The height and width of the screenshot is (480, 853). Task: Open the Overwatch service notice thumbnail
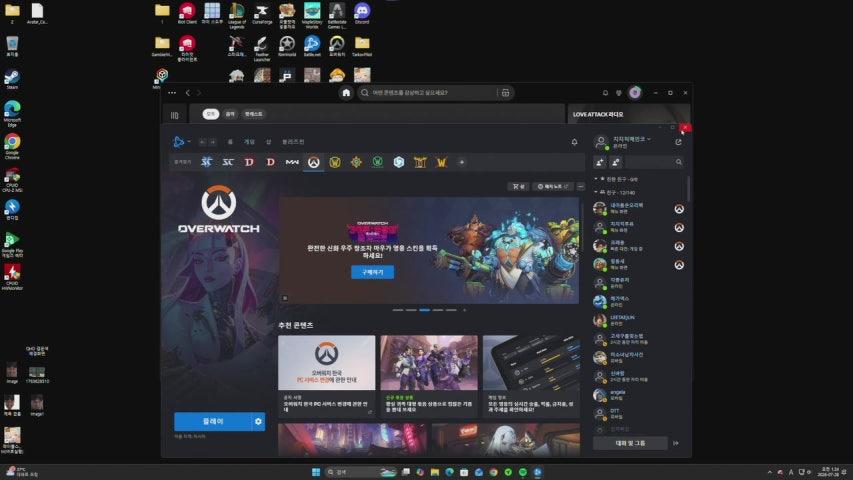point(326,362)
